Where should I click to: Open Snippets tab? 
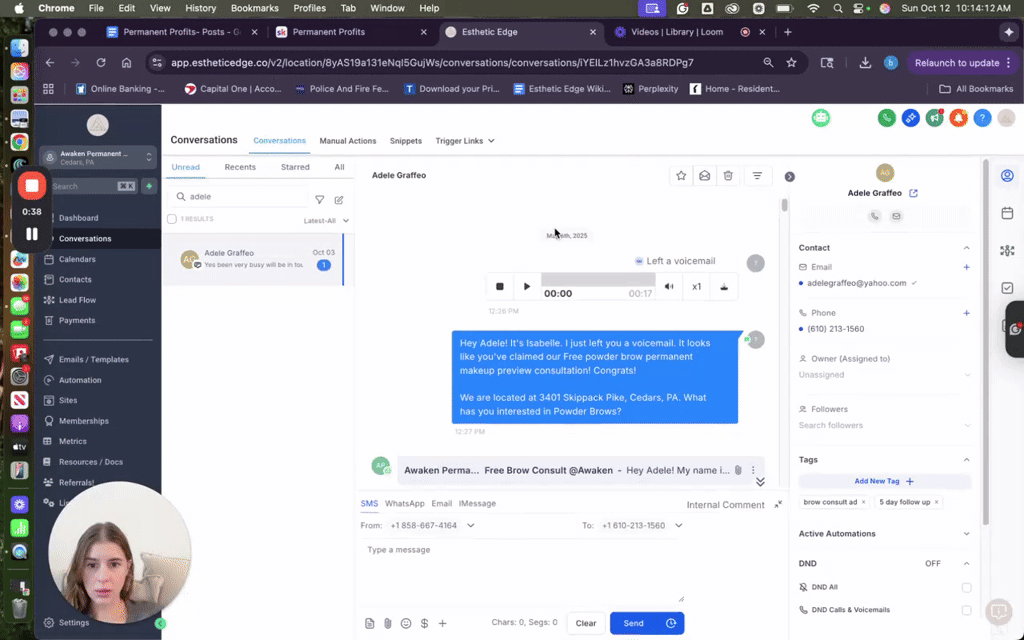coord(406,141)
